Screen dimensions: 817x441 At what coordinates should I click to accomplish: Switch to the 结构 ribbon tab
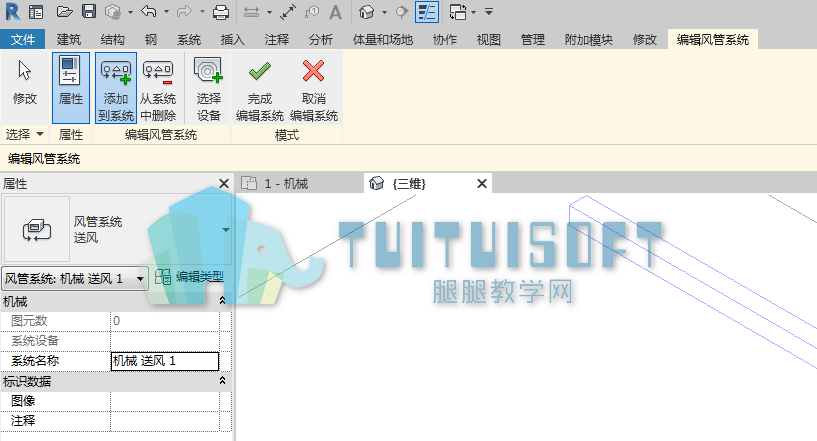click(x=113, y=40)
